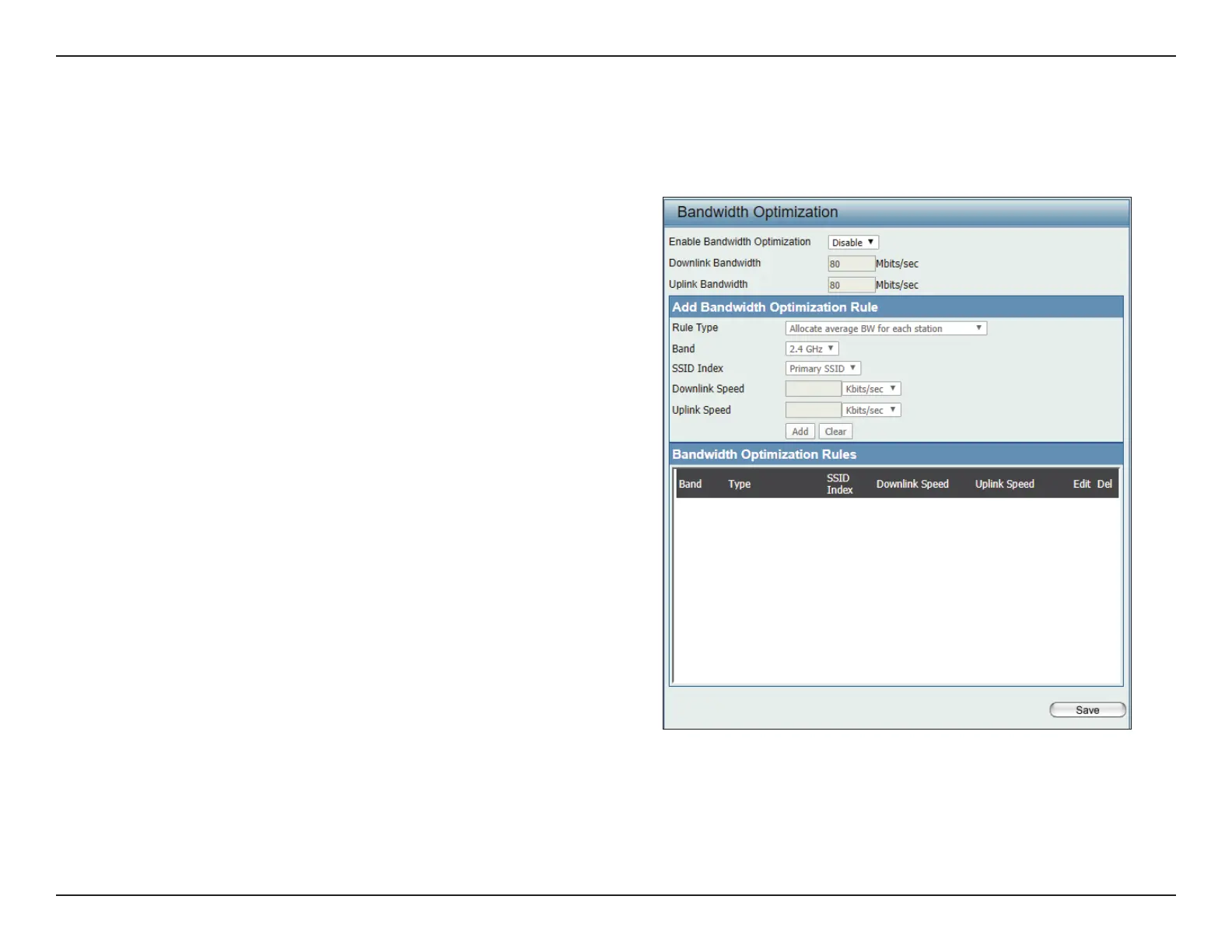1232x952 pixels.
Task: Click the Uplink Speed column header
Action: (1004, 484)
